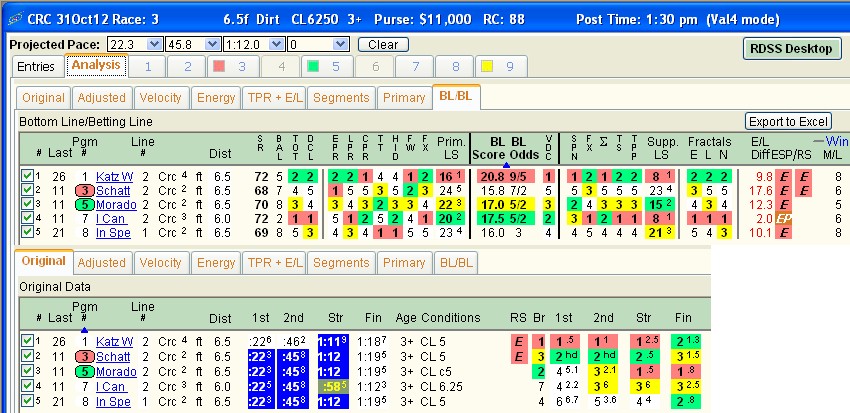
Task: Uncheck row 2 Schatt in Bottom Line table
Action: point(27,190)
